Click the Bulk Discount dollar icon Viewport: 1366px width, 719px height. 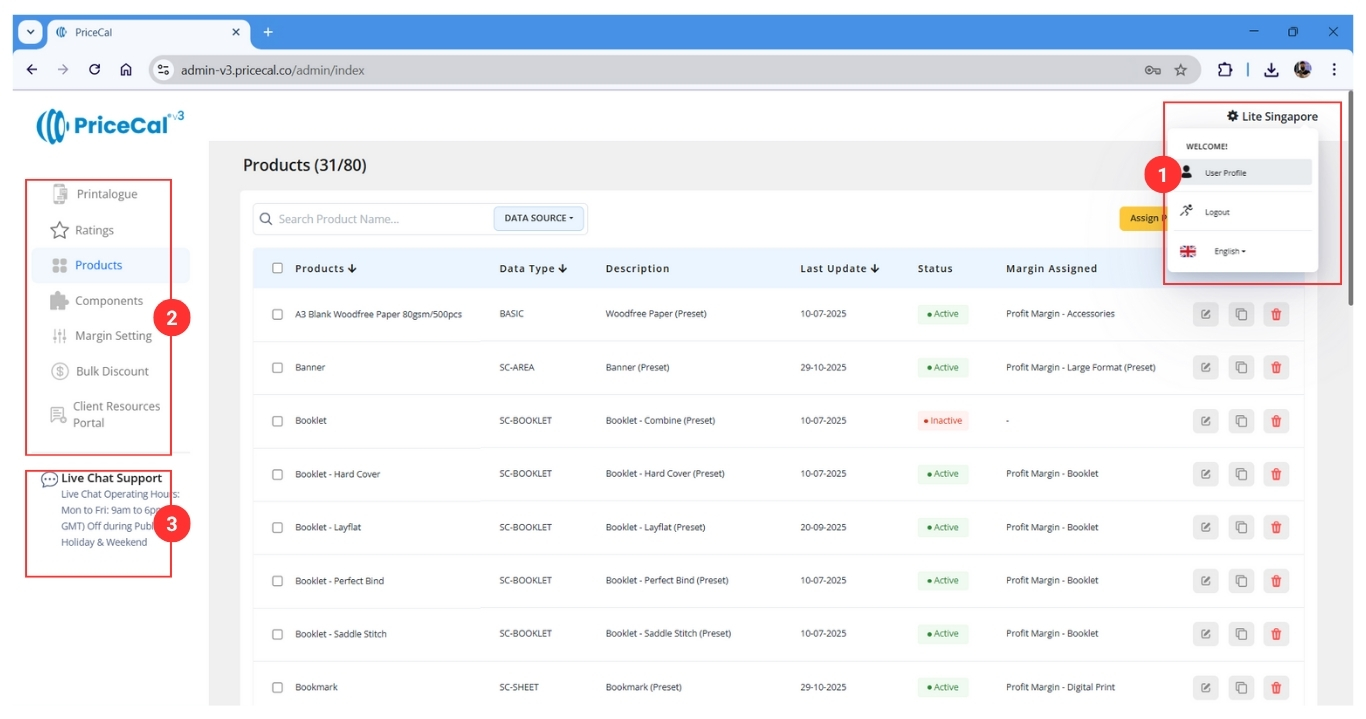[x=60, y=371]
